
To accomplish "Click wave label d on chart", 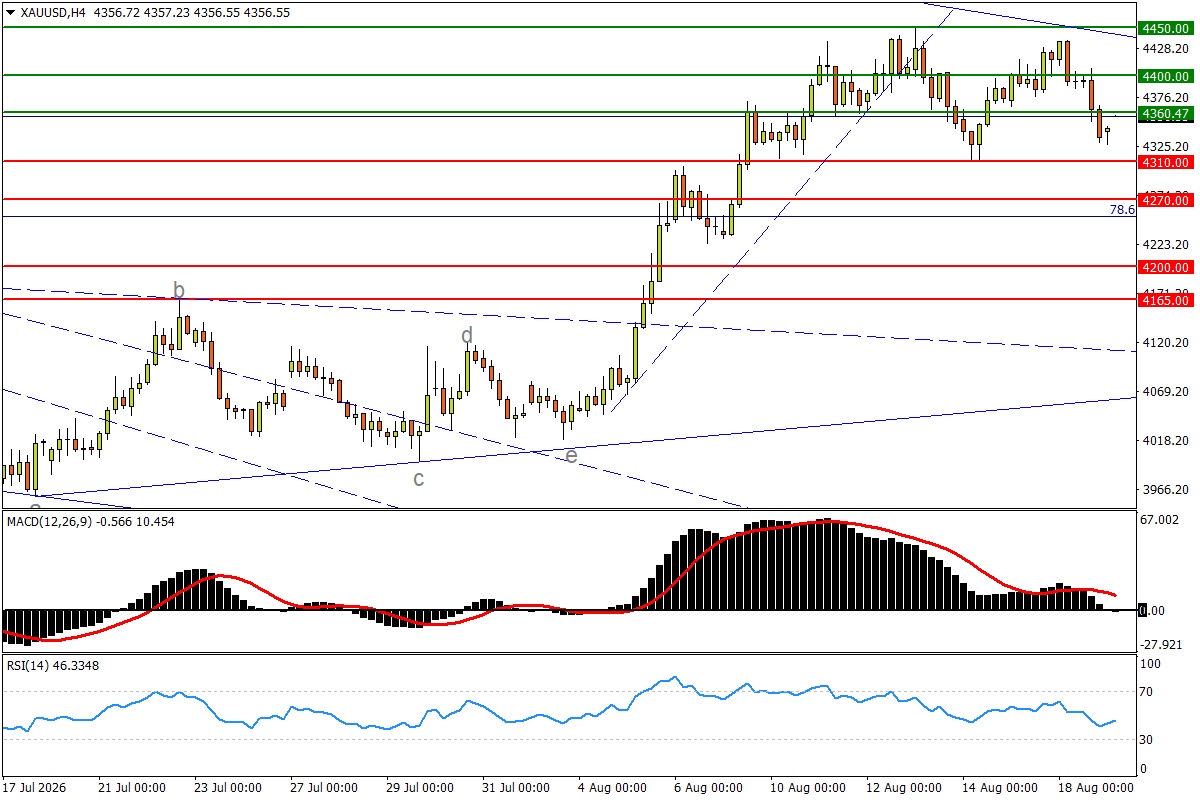I will point(467,334).
